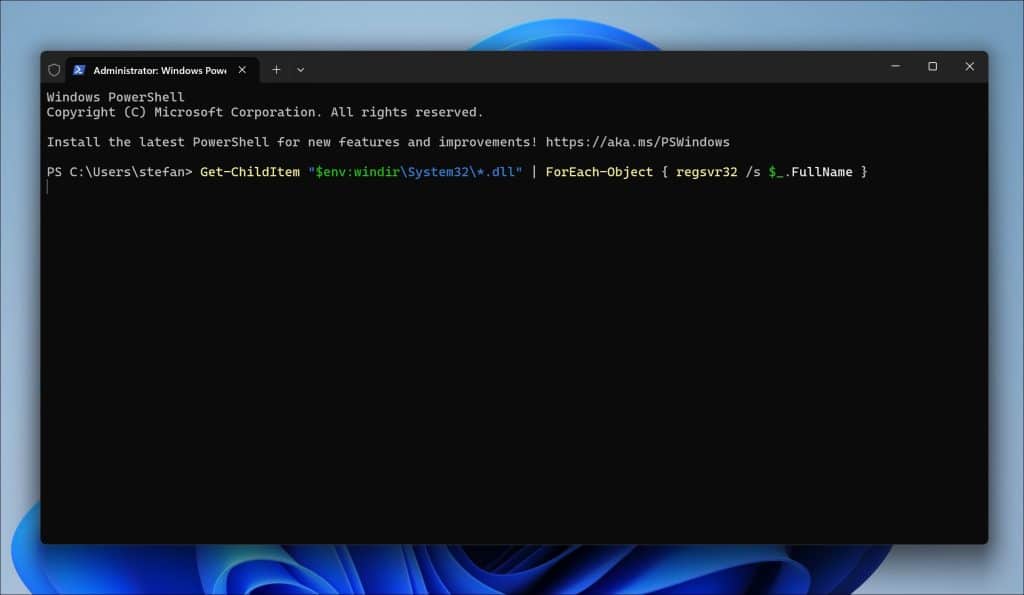The image size is (1024, 595).
Task: Open a new tab with the plus icon
Action: pos(276,69)
